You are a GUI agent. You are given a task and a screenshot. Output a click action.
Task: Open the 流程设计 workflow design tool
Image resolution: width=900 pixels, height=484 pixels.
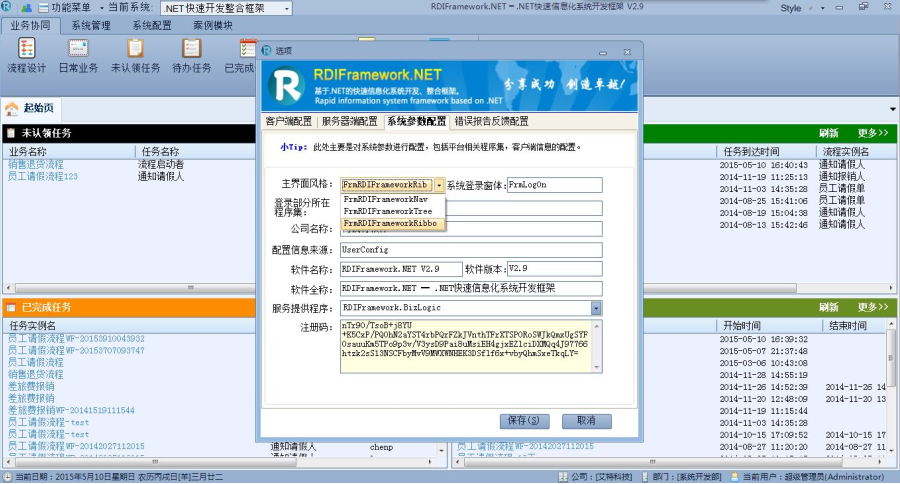pos(26,56)
